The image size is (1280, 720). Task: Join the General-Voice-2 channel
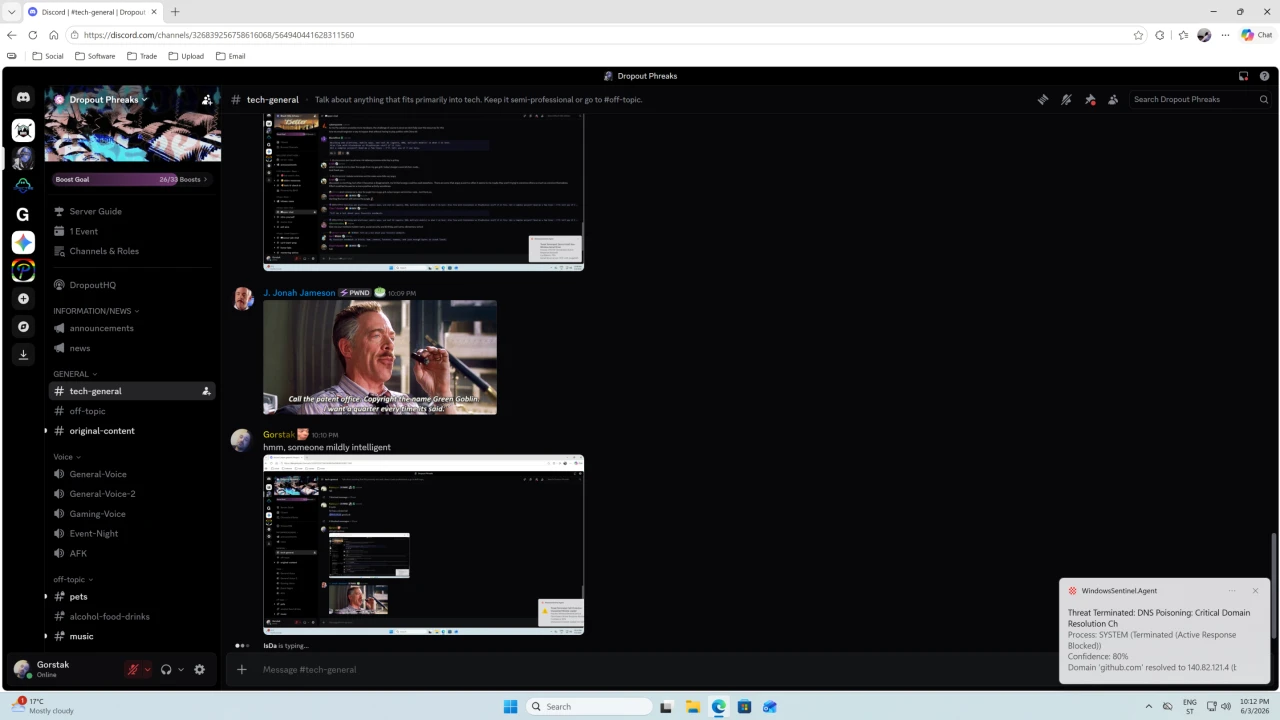(132, 494)
